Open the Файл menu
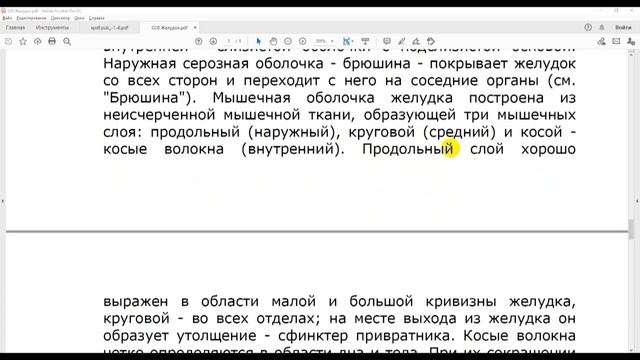 tap(7, 18)
